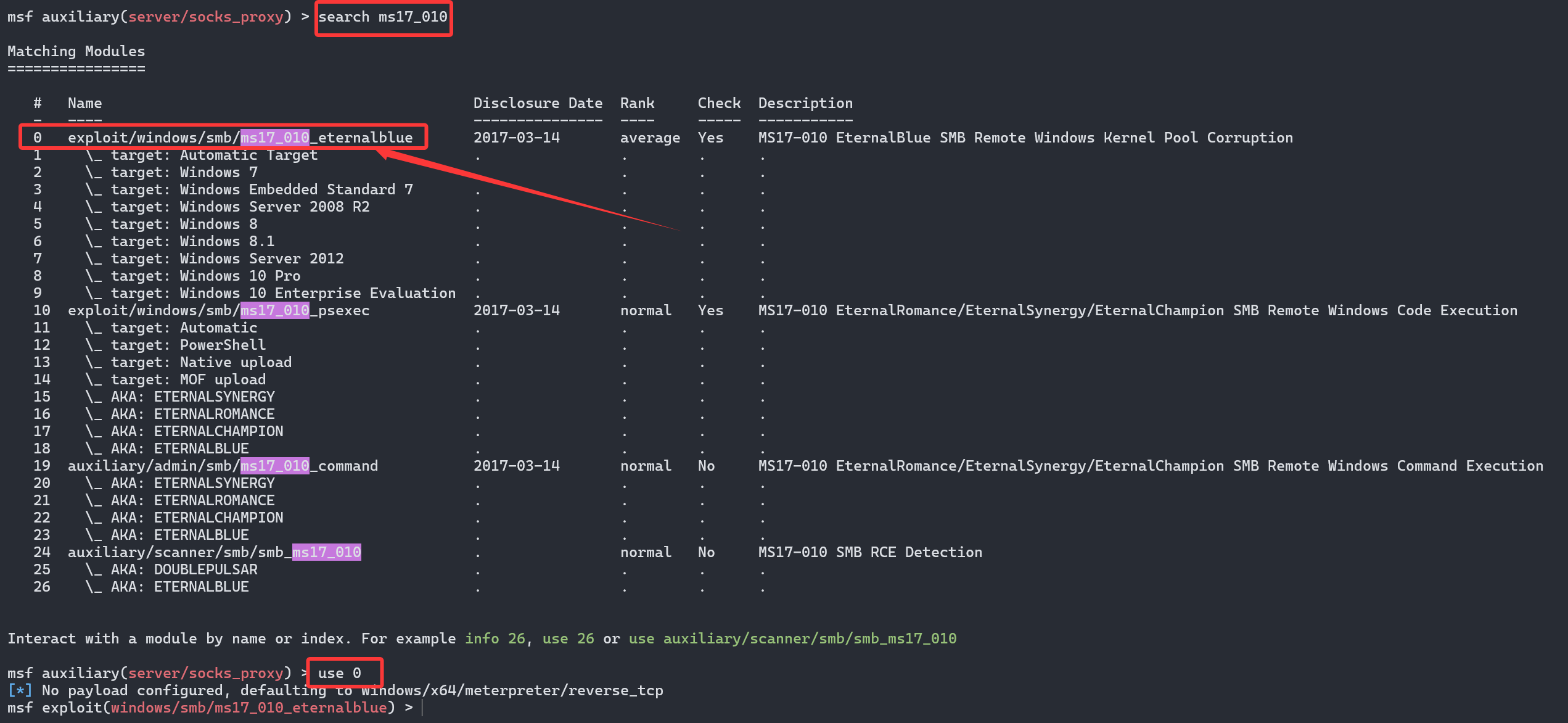Screen dimensions: 1568x723
Task: Click exploit/windows/smb/ms17_010_psexec module name
Action: pyautogui.click(x=218, y=310)
